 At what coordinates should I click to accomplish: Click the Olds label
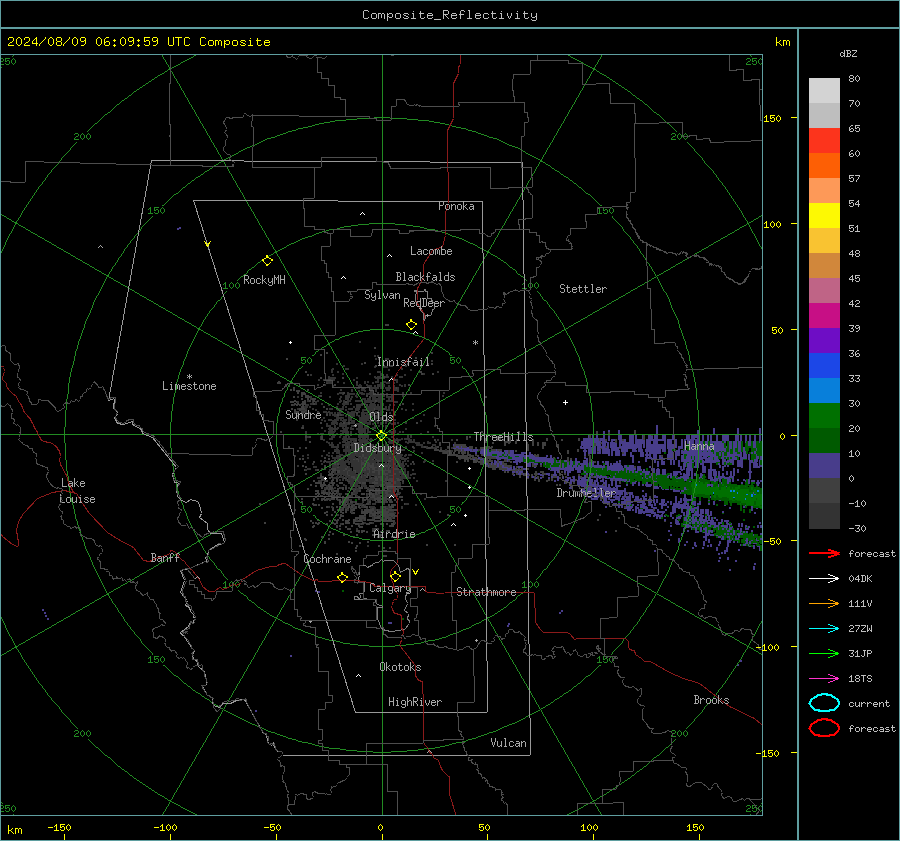(381, 417)
